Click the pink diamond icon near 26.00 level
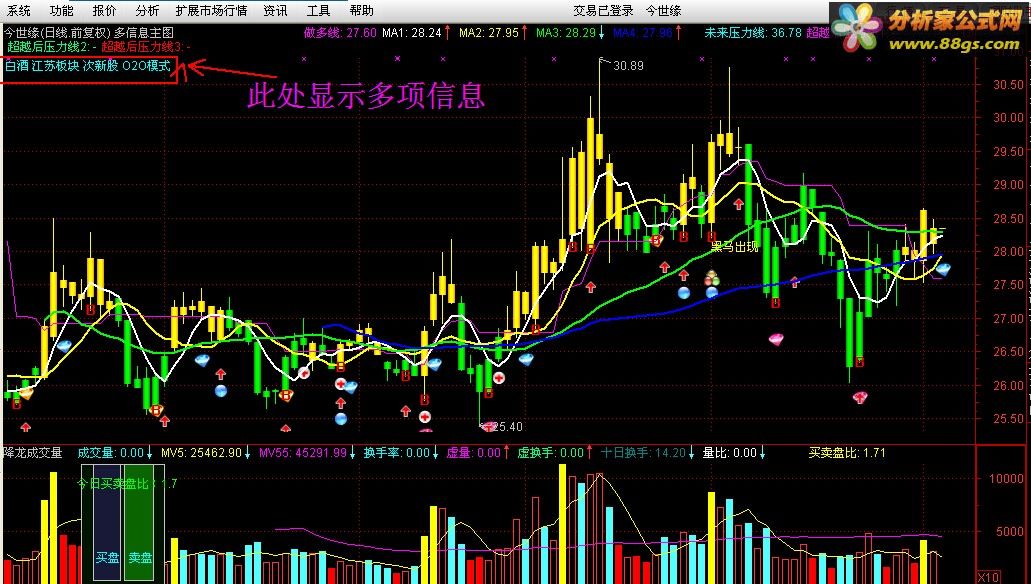Viewport: 1031px width, 584px height. (860, 397)
